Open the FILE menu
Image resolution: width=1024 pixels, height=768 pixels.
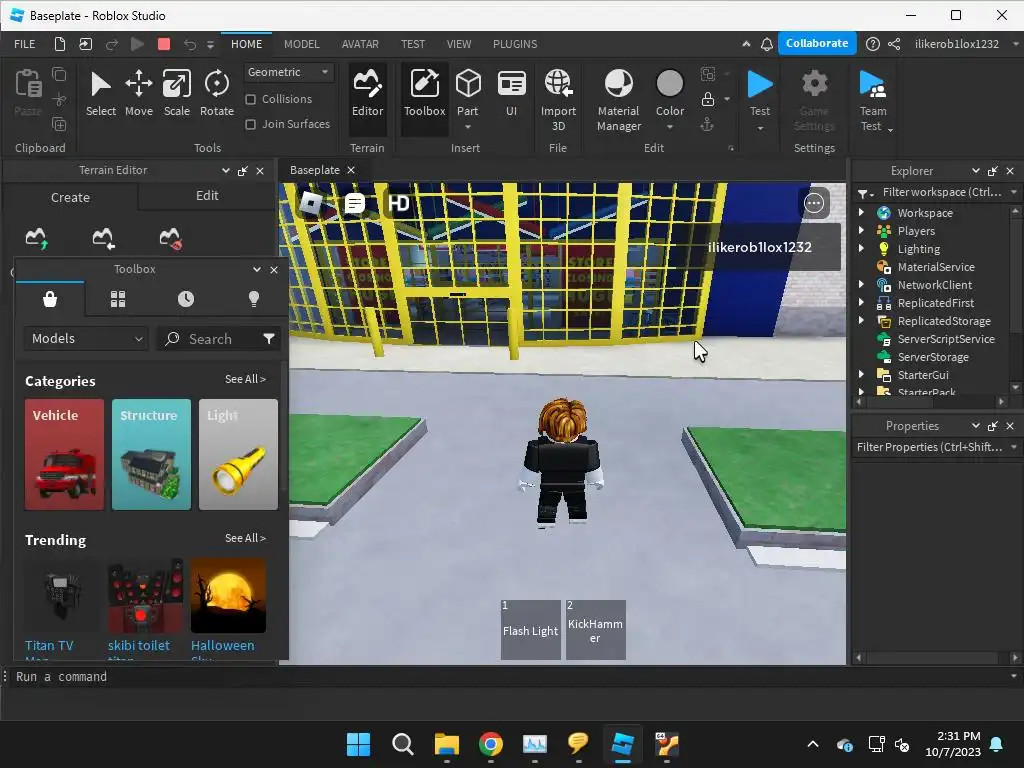[25, 44]
